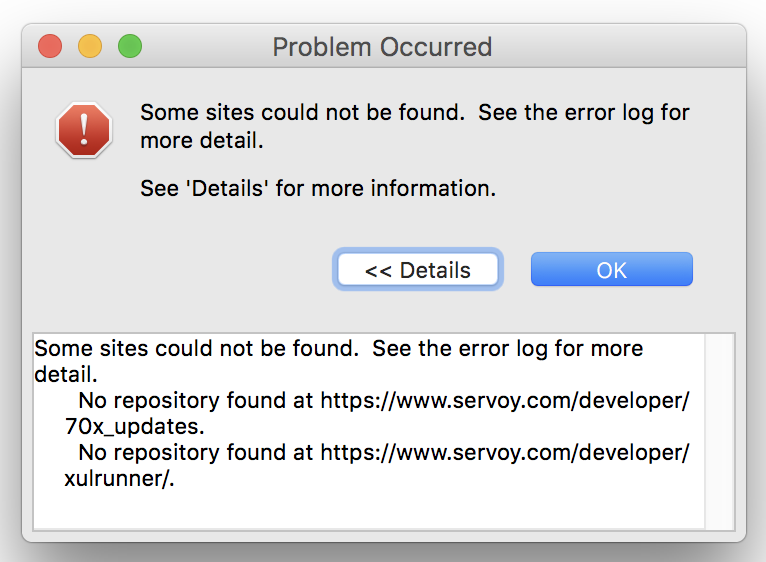Image resolution: width=766 pixels, height=562 pixels.
Task: Click the empty space in details text area
Action: click(x=368, y=506)
